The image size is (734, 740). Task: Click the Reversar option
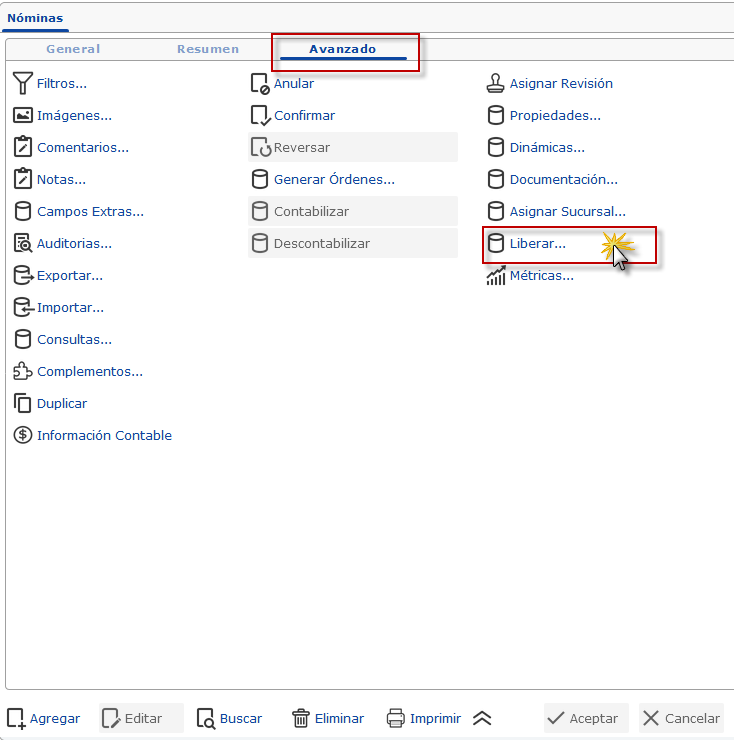pyautogui.click(x=353, y=147)
